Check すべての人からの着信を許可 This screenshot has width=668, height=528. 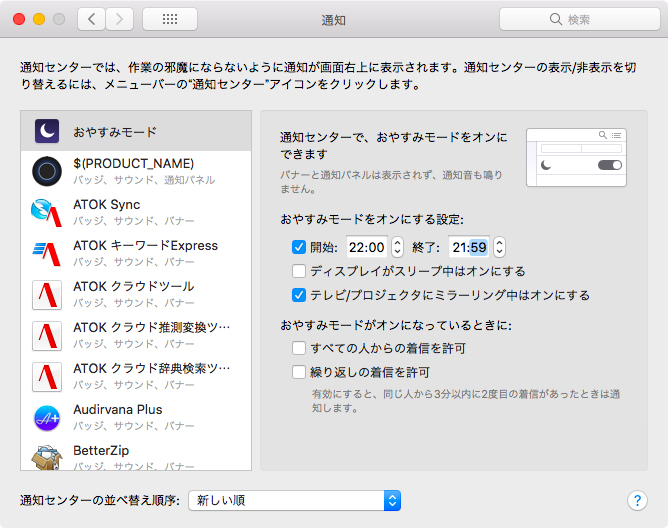299,348
